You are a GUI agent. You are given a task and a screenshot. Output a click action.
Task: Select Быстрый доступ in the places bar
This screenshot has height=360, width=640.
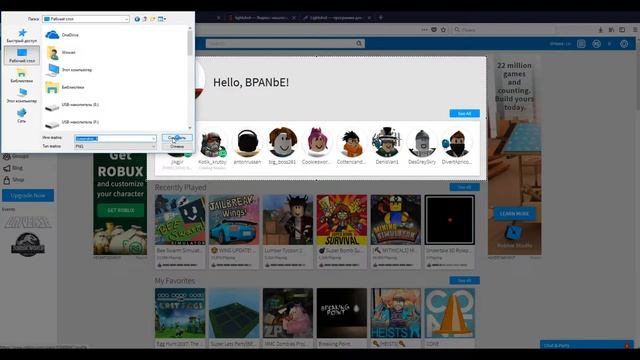tap(22, 36)
